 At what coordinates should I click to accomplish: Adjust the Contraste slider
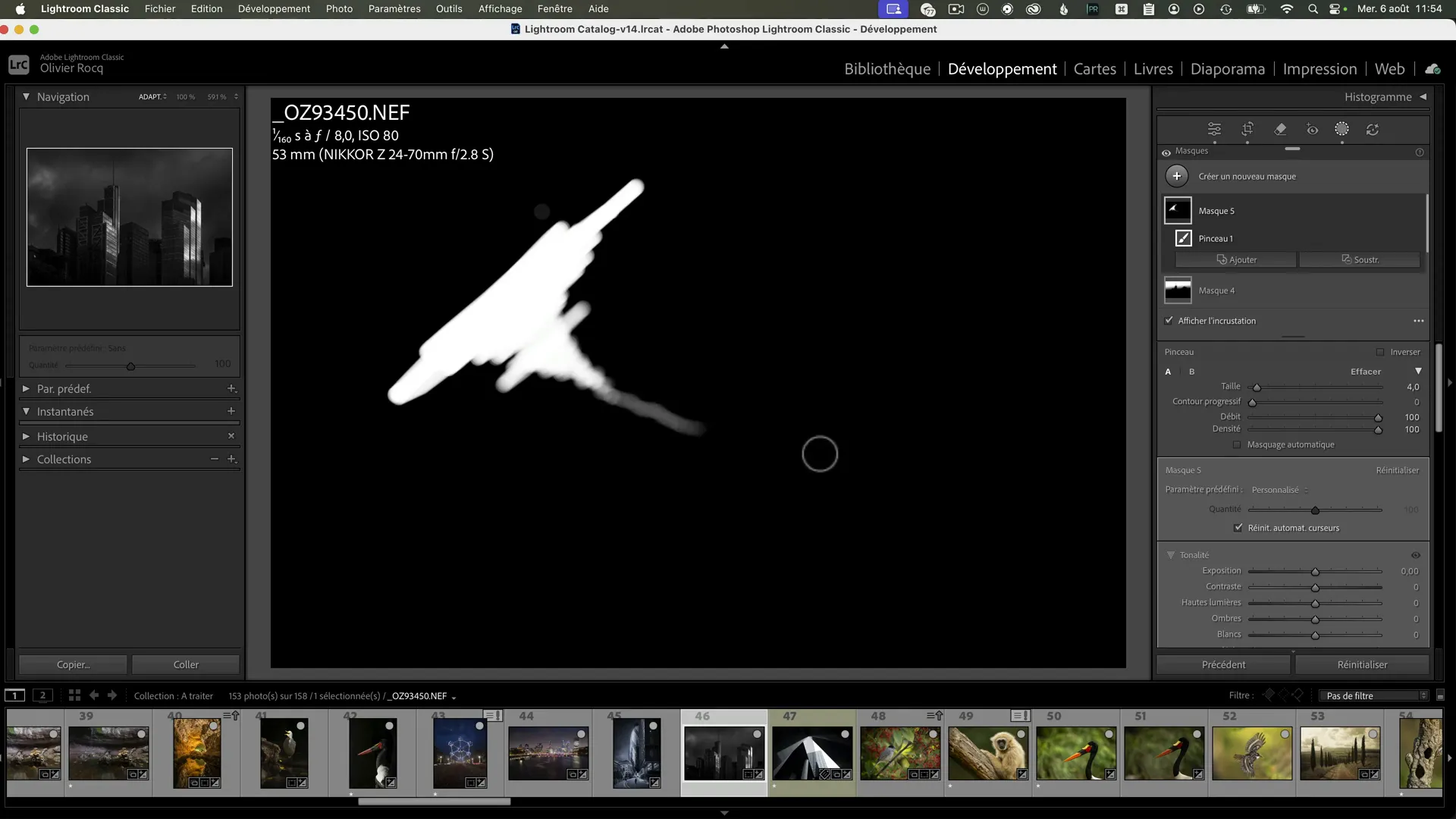pos(1315,587)
